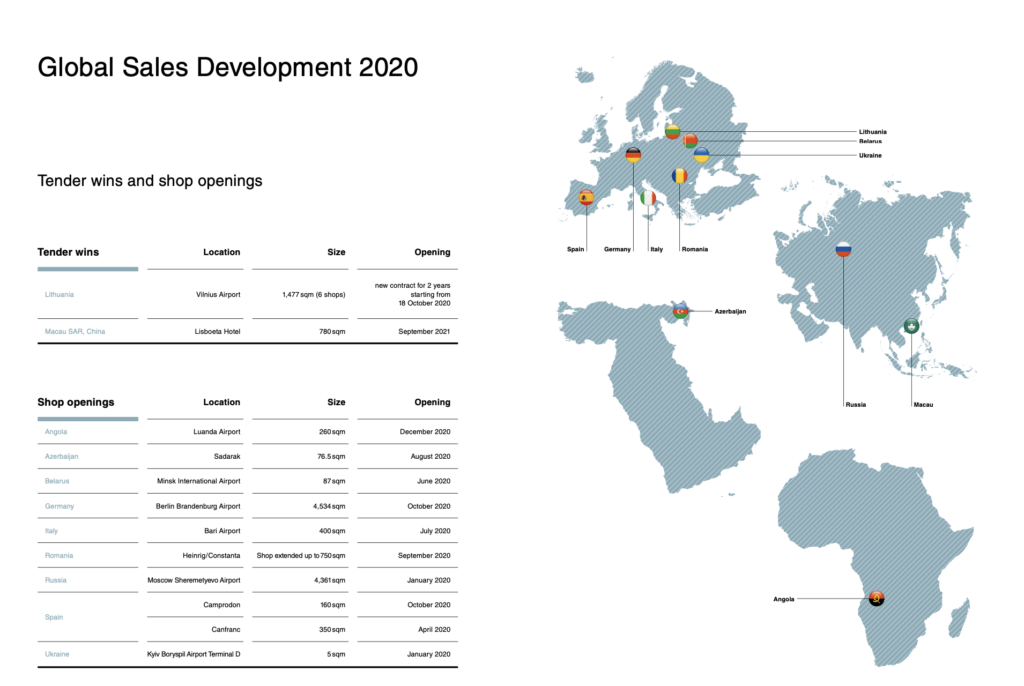Screen dimensions: 1024x686
Task: Click Macau SAR, China in Tender wins table
Action: [74, 331]
